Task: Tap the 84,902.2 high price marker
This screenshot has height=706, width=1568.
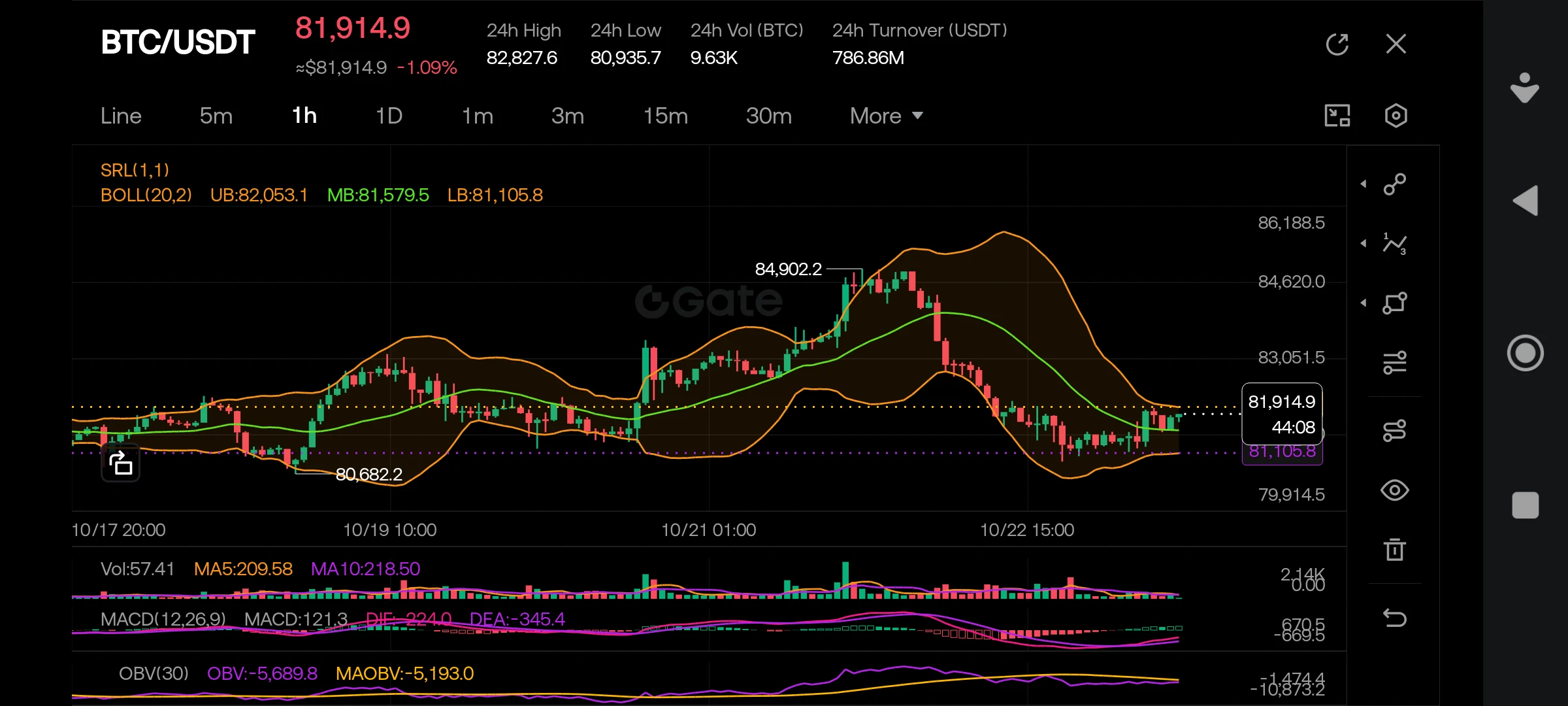Action: [x=789, y=269]
